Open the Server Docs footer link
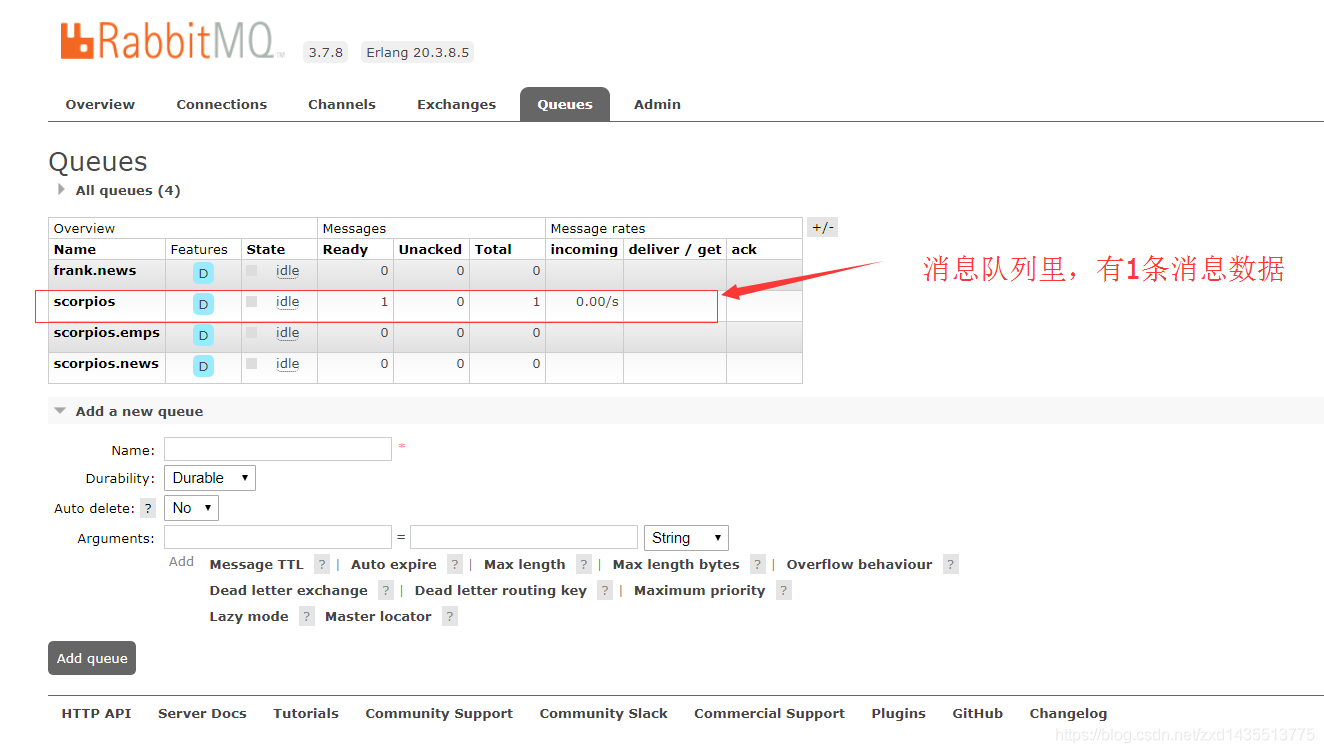This screenshot has width=1324, height=753. 202,713
